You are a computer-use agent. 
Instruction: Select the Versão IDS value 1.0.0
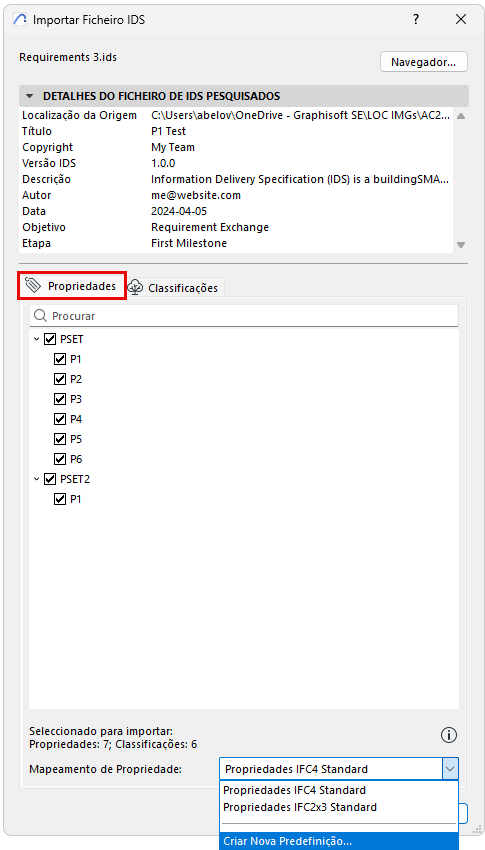(x=163, y=163)
